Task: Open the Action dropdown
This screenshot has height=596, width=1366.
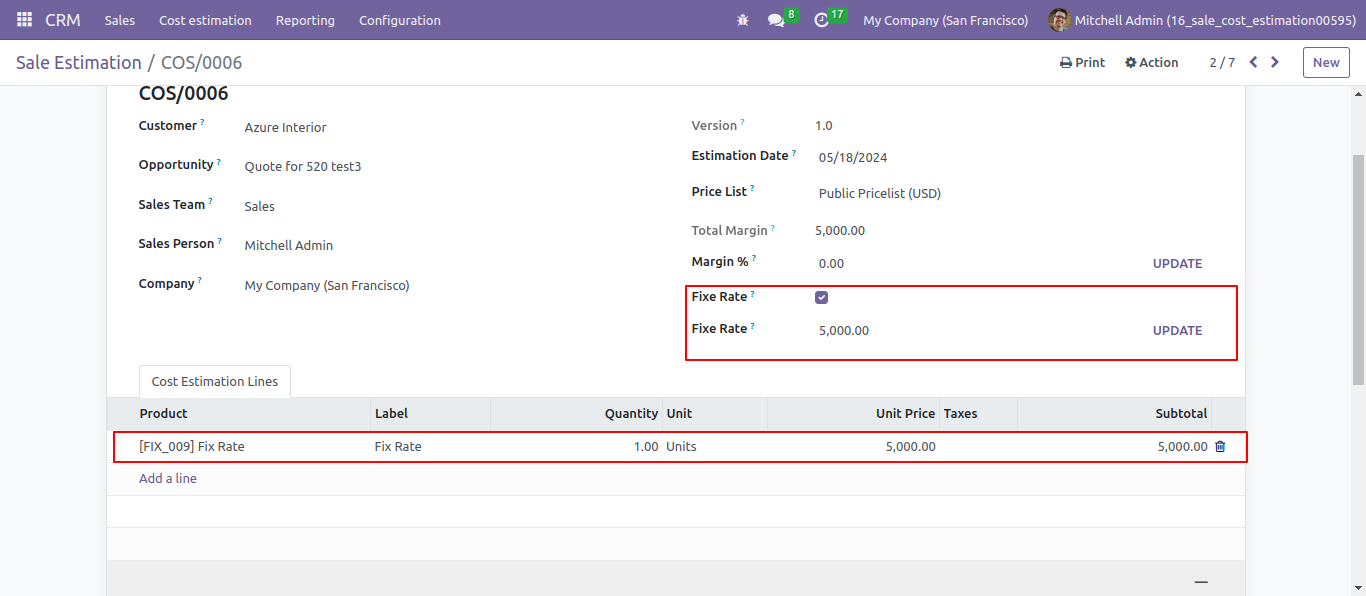Action: click(x=1151, y=62)
